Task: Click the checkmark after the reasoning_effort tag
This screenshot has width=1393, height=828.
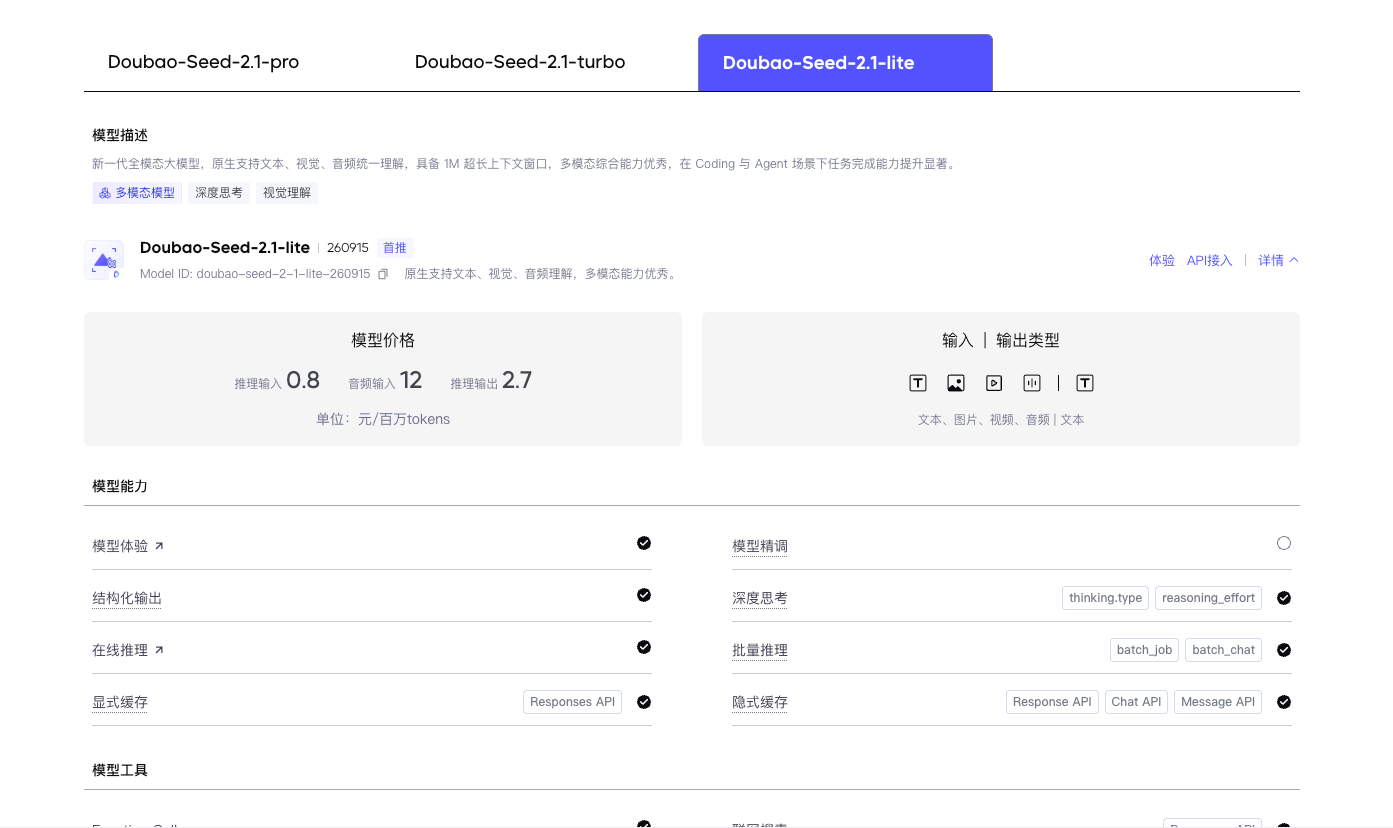Action: point(1284,598)
